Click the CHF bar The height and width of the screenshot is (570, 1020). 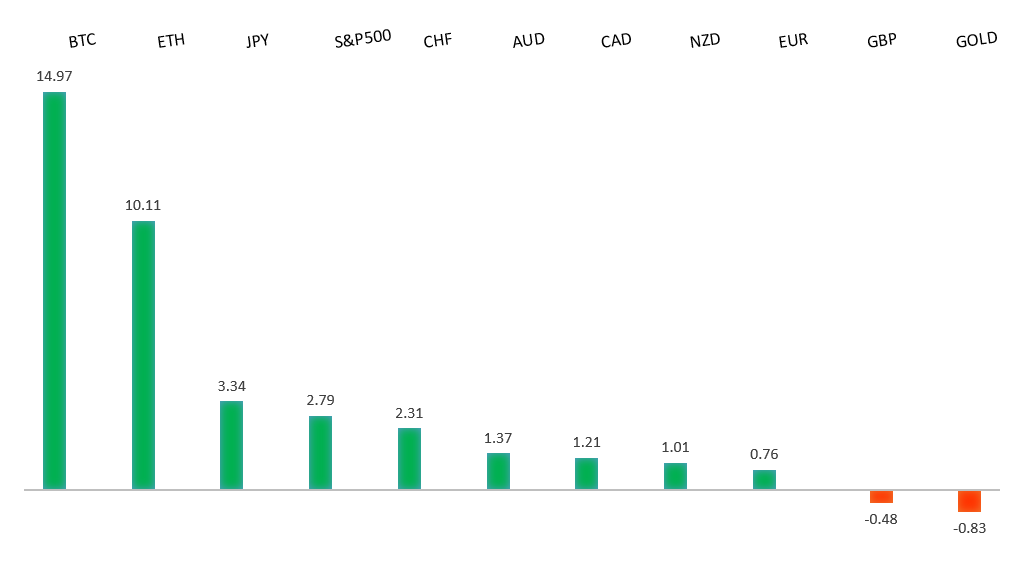409,458
